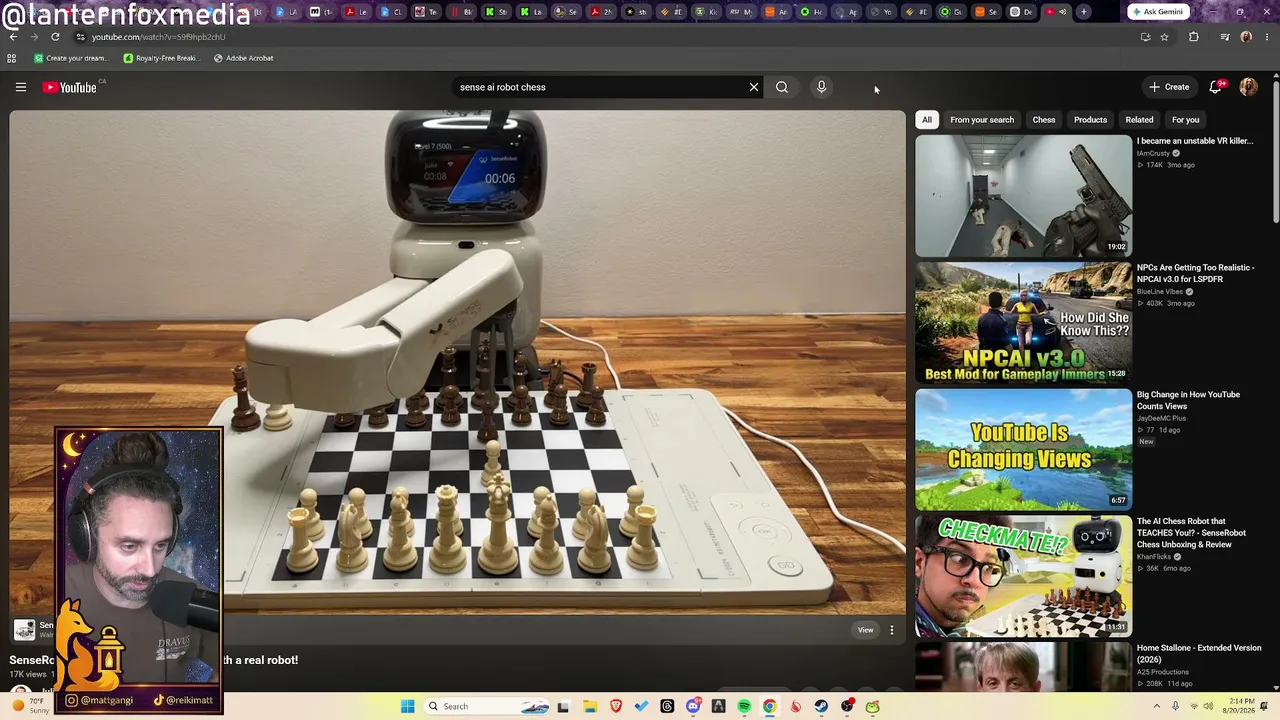Select the All filter chip

coord(927,120)
